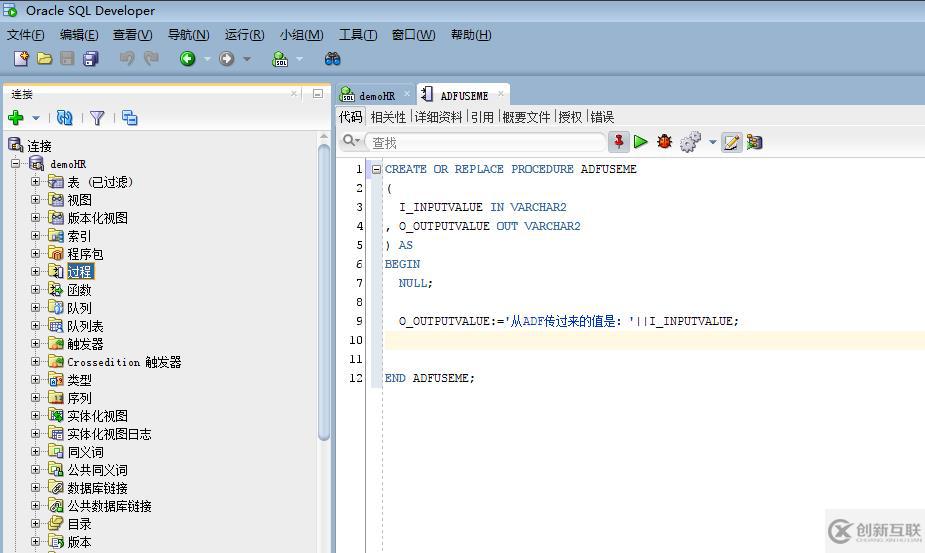Click the New file toolbar icon

(x=21, y=58)
